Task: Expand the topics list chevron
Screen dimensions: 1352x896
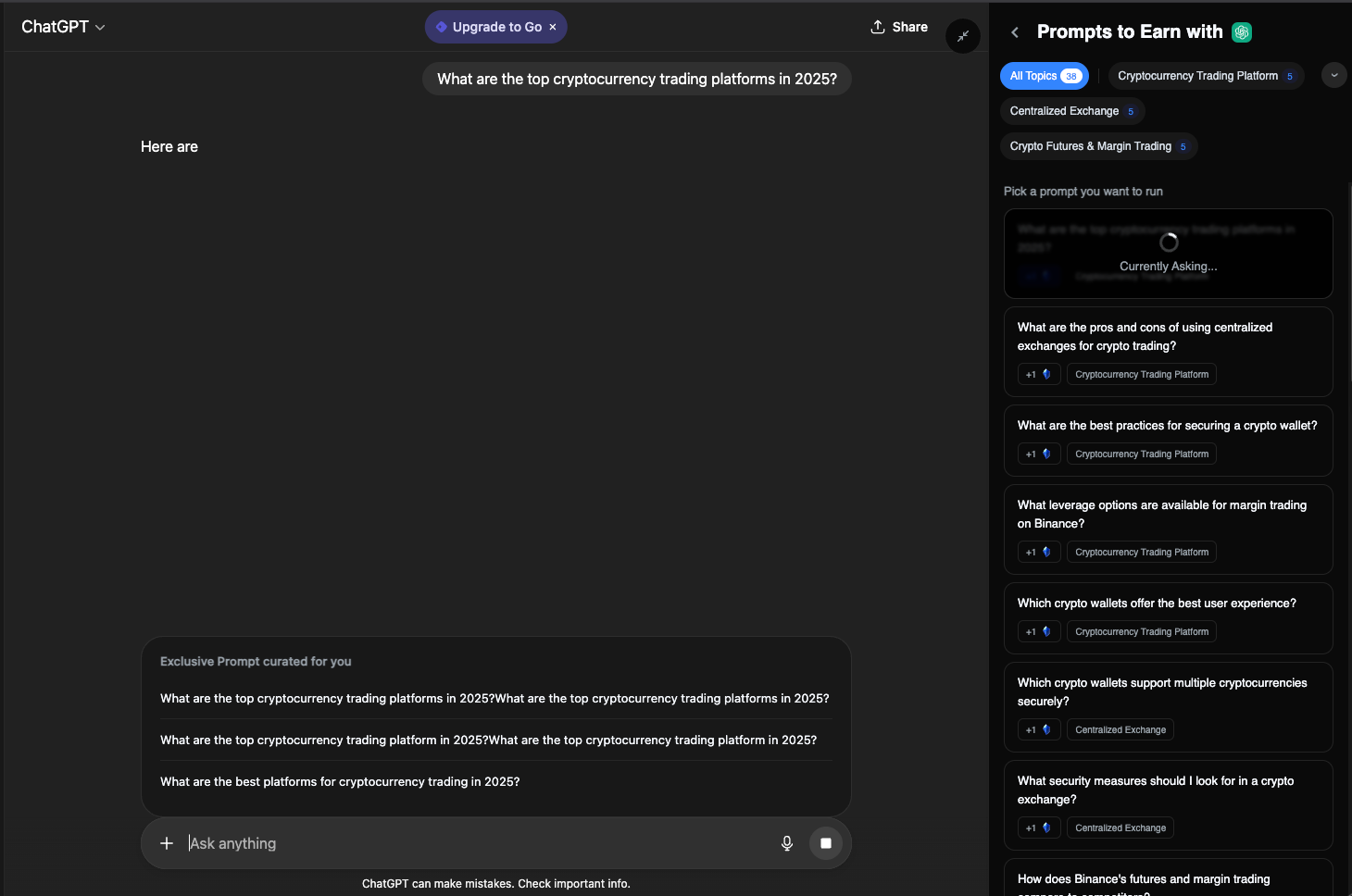Action: tap(1333, 76)
